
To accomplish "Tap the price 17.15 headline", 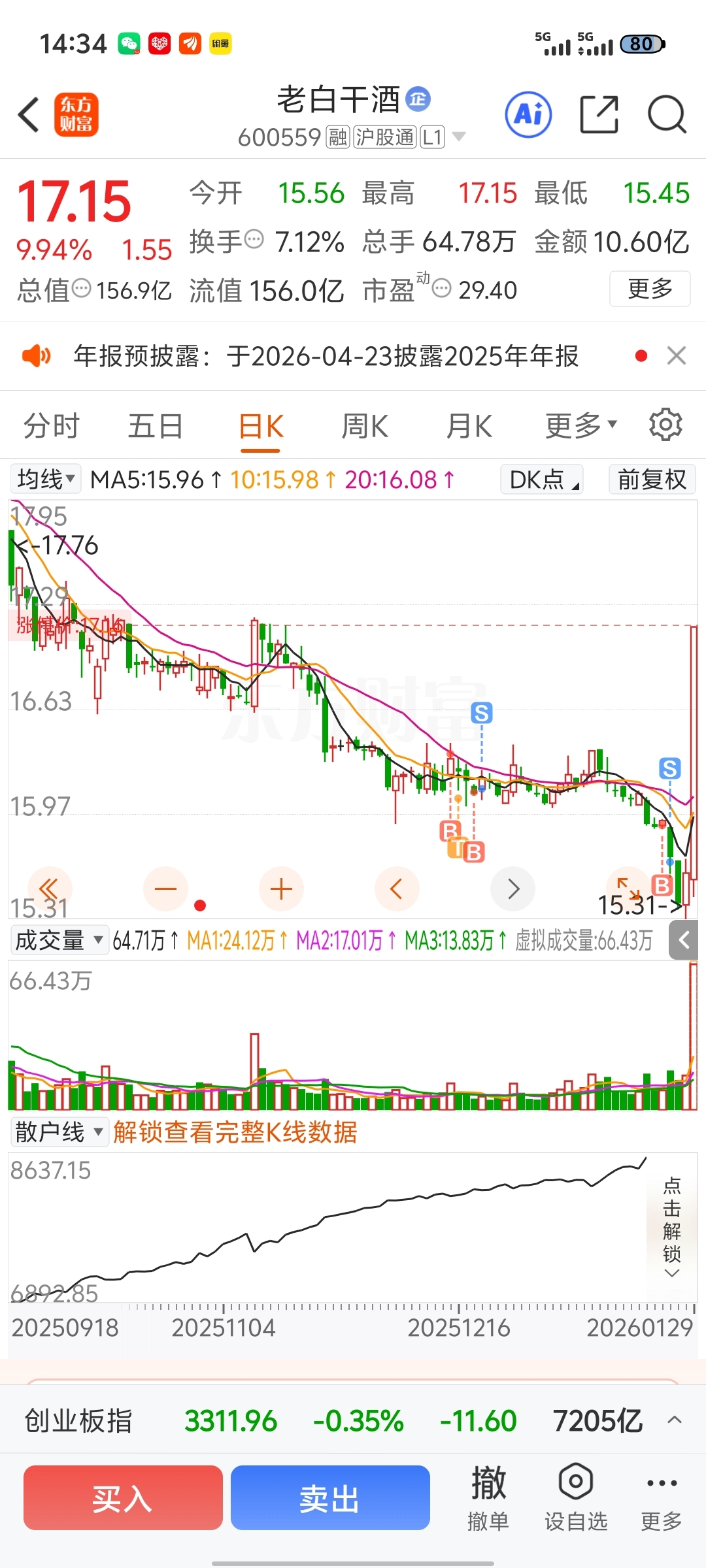I will pos(75,202).
